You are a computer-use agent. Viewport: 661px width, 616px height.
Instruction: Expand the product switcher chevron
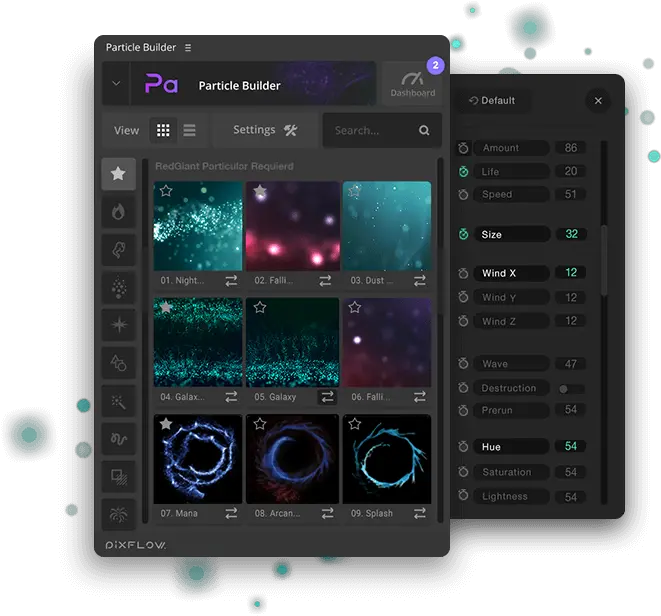[x=116, y=83]
